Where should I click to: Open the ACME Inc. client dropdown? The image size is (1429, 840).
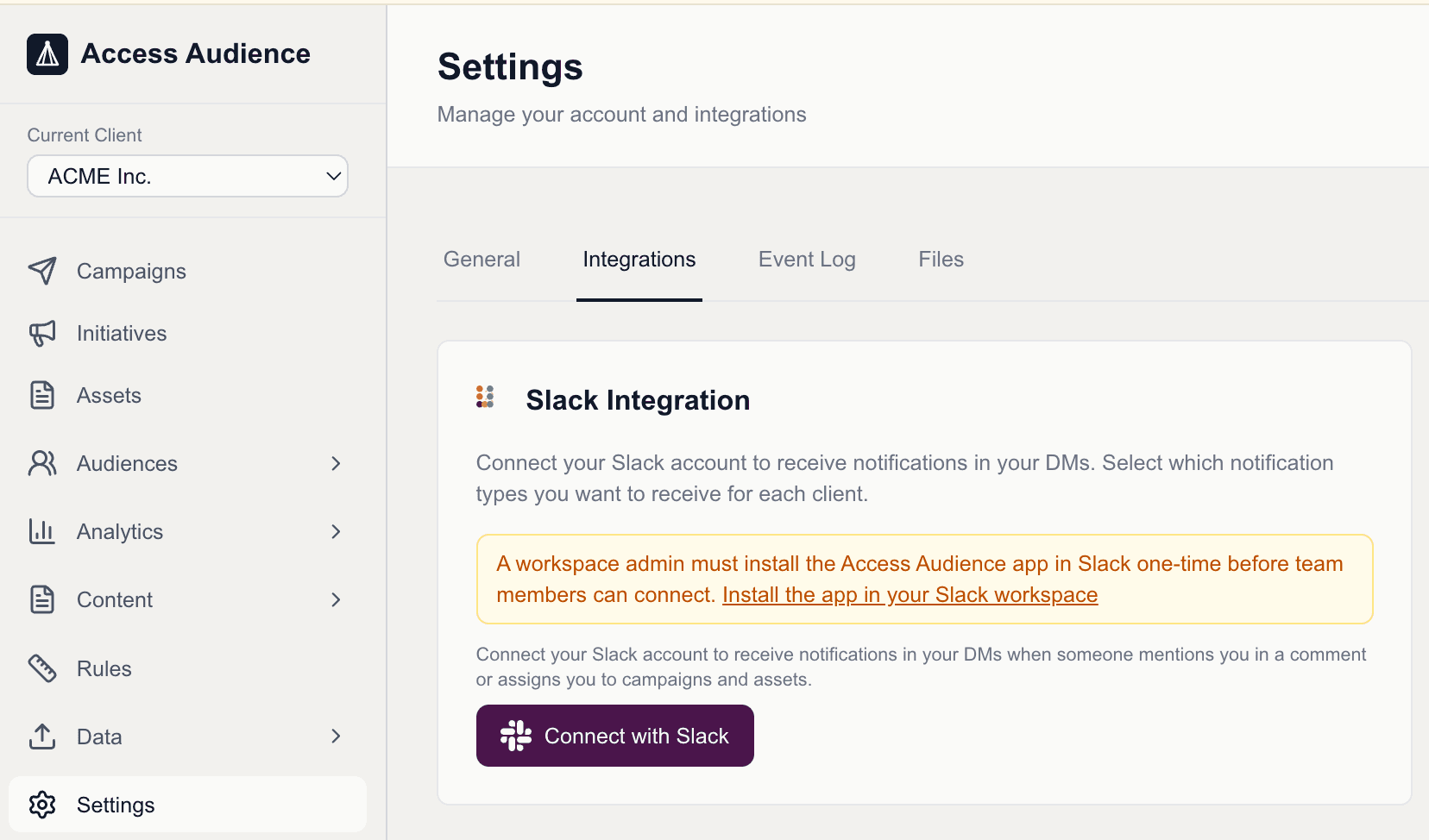(187, 176)
